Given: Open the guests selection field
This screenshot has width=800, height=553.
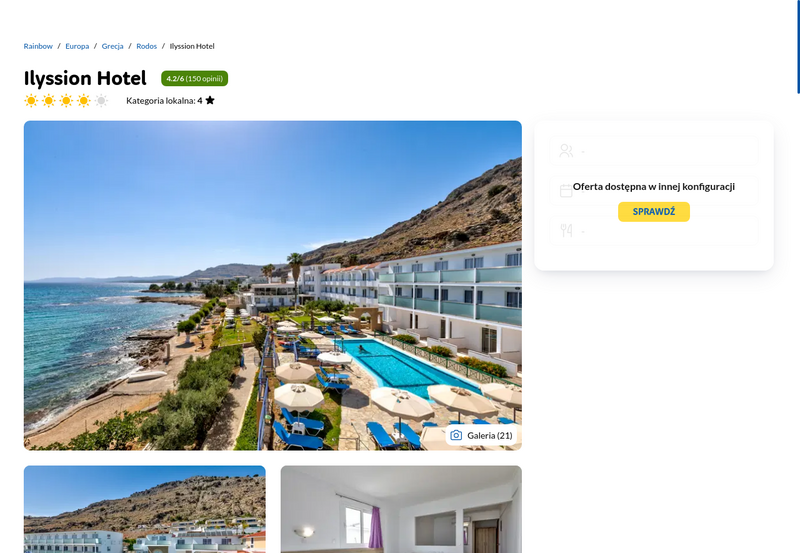Looking at the screenshot, I should coord(654,150).
